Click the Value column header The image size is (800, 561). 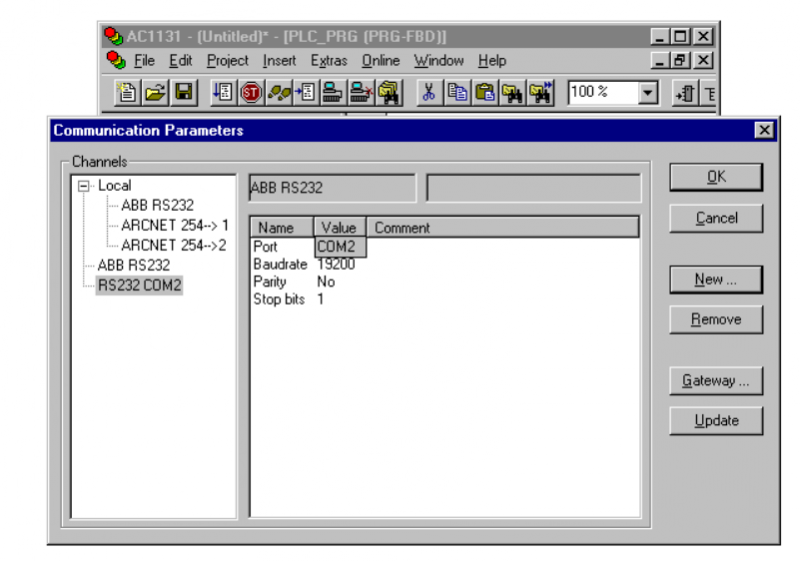[339, 228]
